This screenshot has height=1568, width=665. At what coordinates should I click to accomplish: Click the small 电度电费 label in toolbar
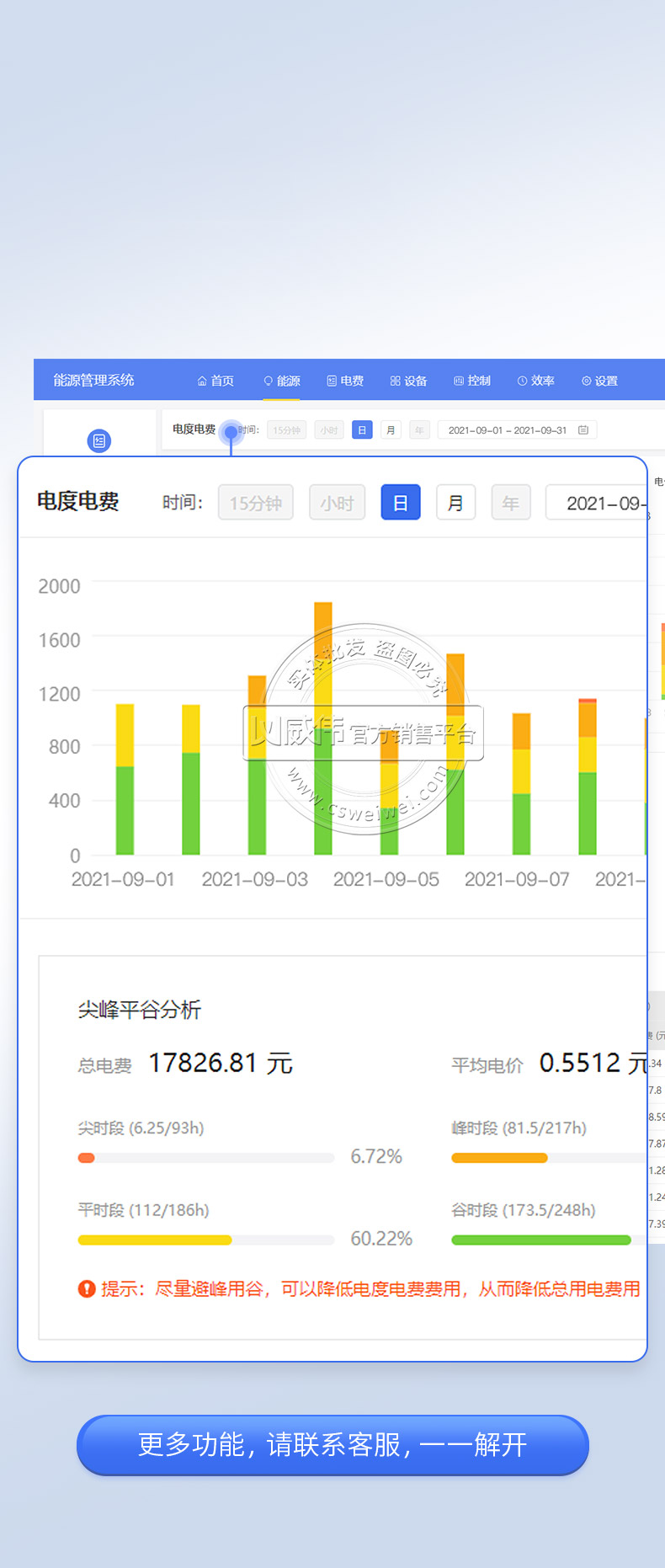coord(194,429)
